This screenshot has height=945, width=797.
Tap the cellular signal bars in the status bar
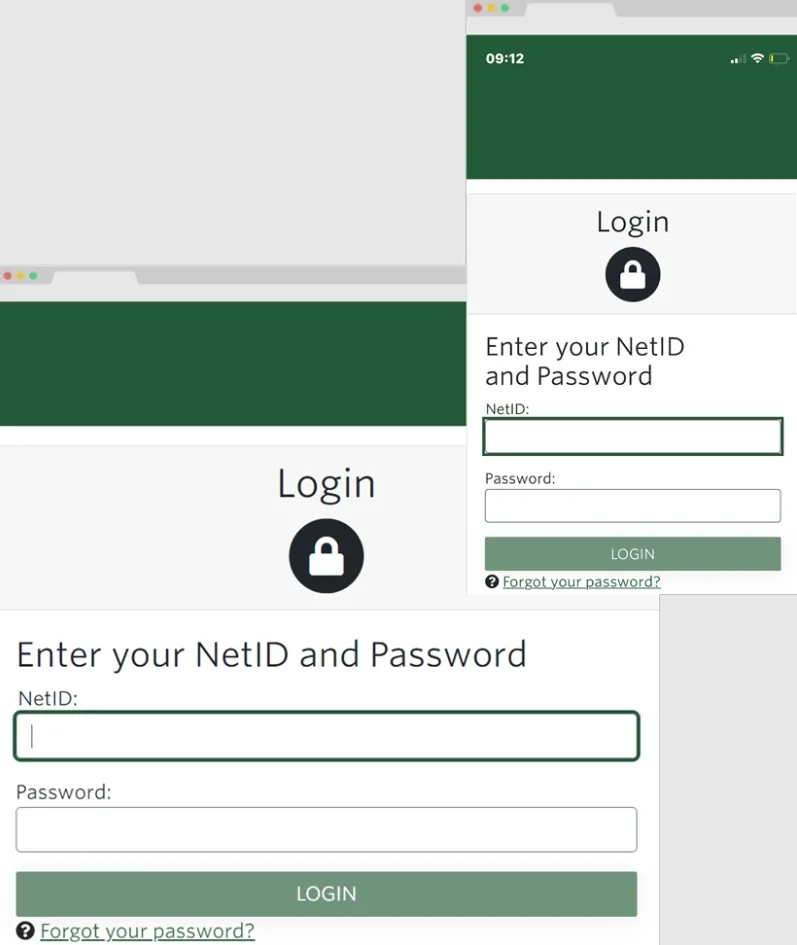tap(738, 60)
